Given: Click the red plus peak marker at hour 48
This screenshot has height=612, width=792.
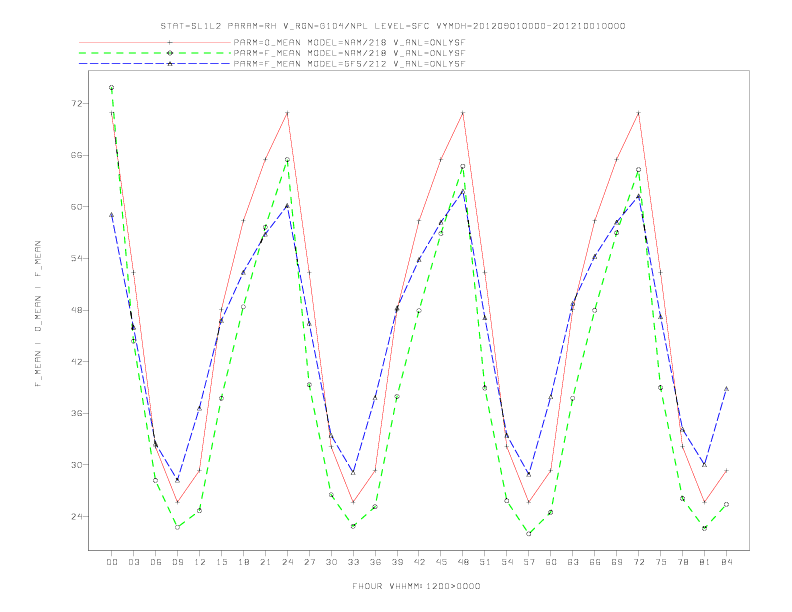Looking at the screenshot, I should coord(463,113).
